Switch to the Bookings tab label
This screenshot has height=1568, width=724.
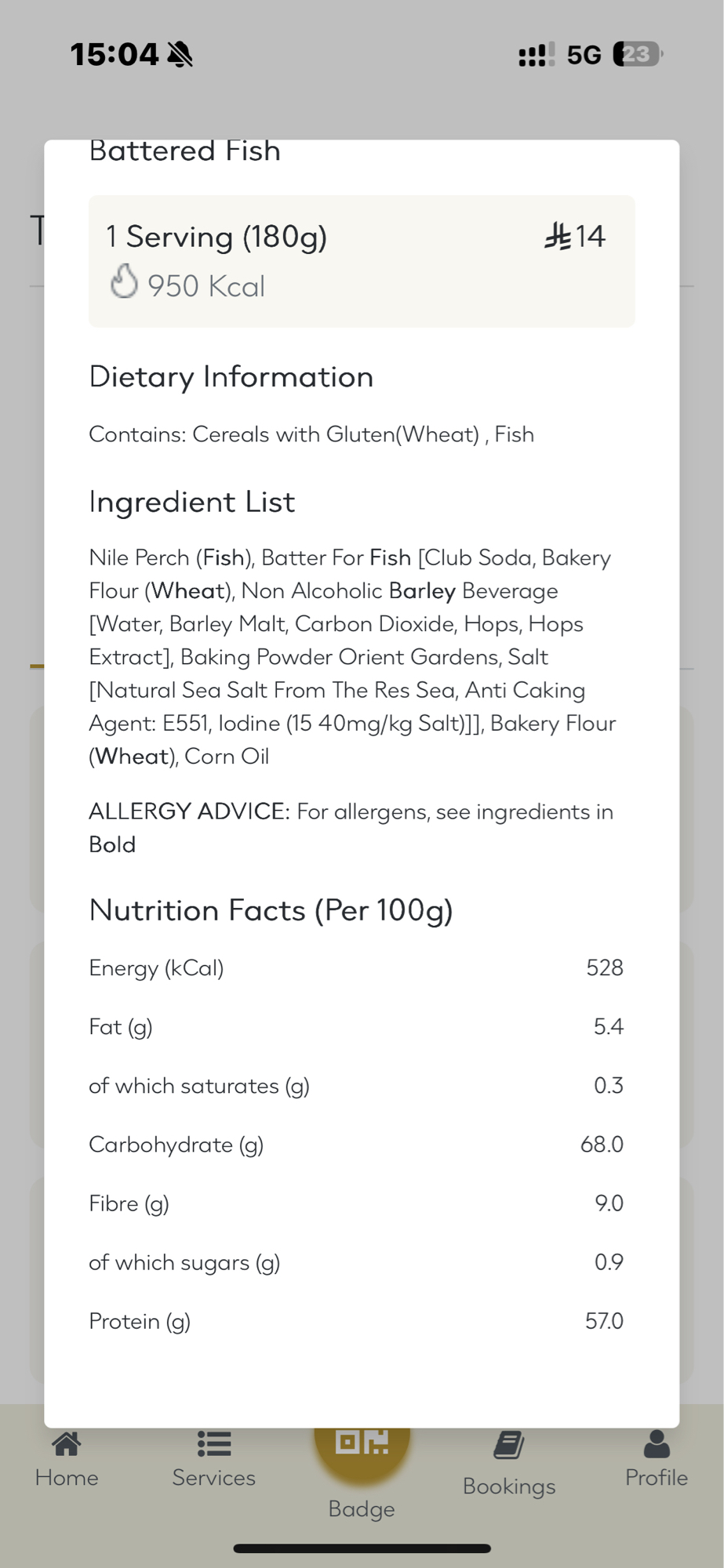click(x=509, y=1486)
